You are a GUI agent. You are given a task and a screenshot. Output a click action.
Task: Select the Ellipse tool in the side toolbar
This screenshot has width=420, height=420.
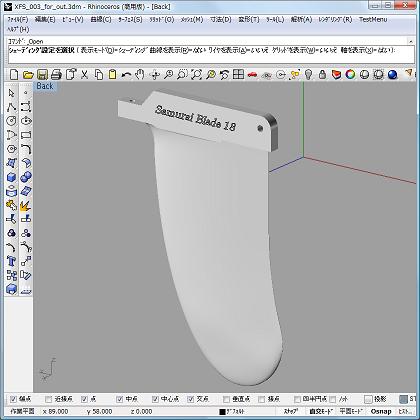(x=26, y=121)
